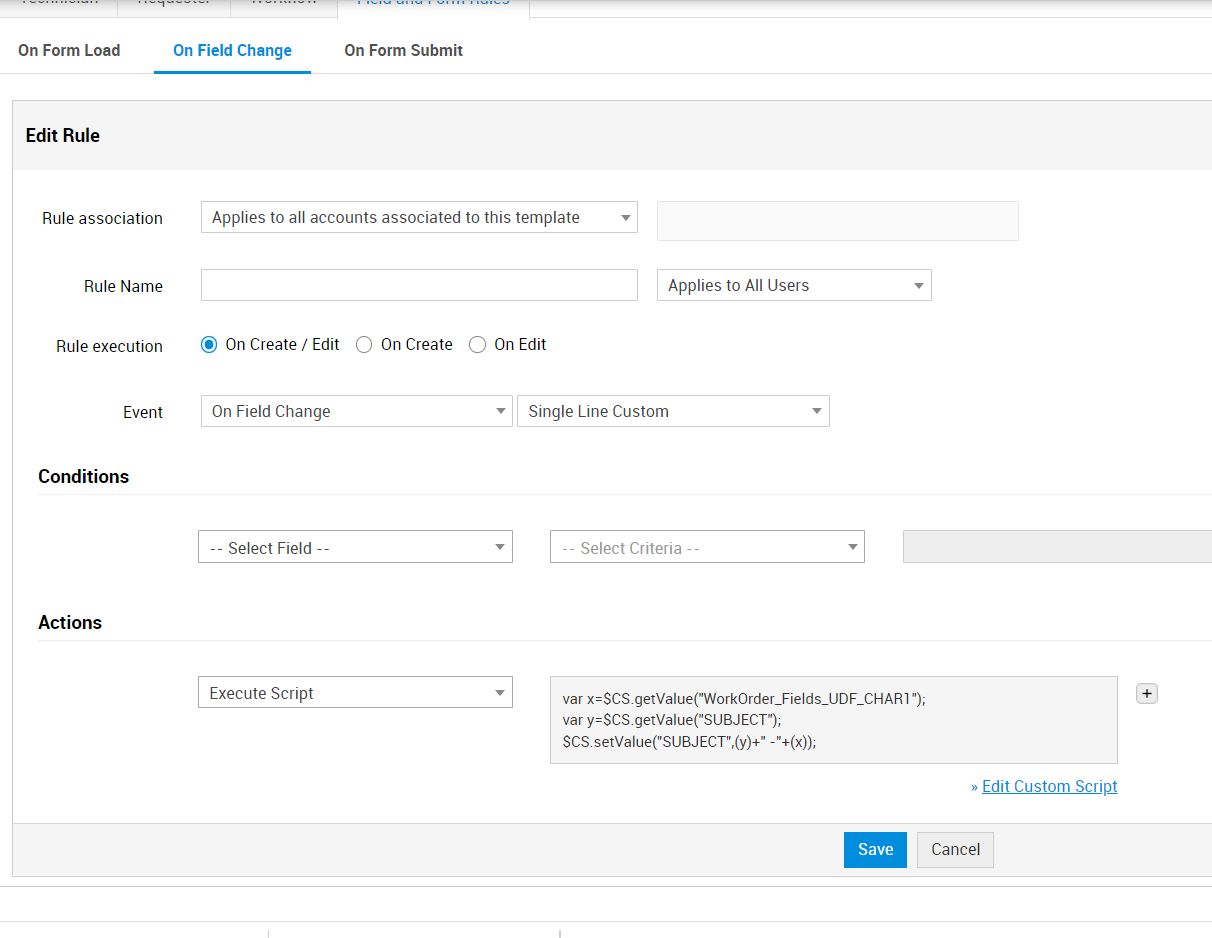Select the On Field Change tab
Screen dimensions: 1212x938
point(232,51)
